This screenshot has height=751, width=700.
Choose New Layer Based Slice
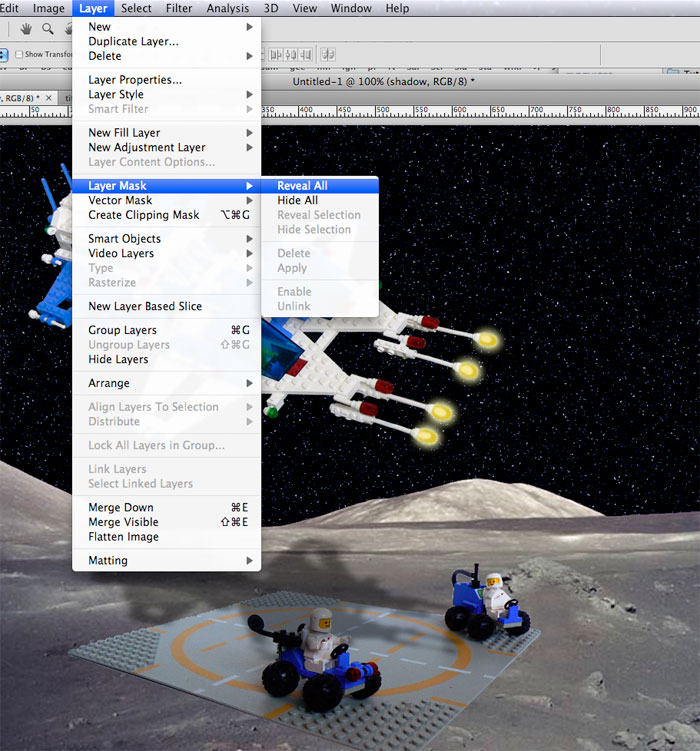click(x=166, y=306)
